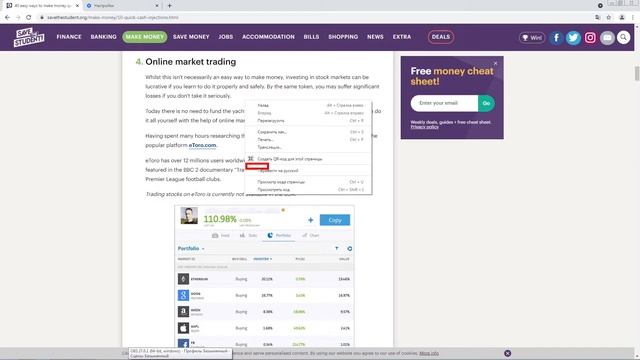Open a new browser tab with plus
Screen dimensions: 640x360
coord(169,6)
